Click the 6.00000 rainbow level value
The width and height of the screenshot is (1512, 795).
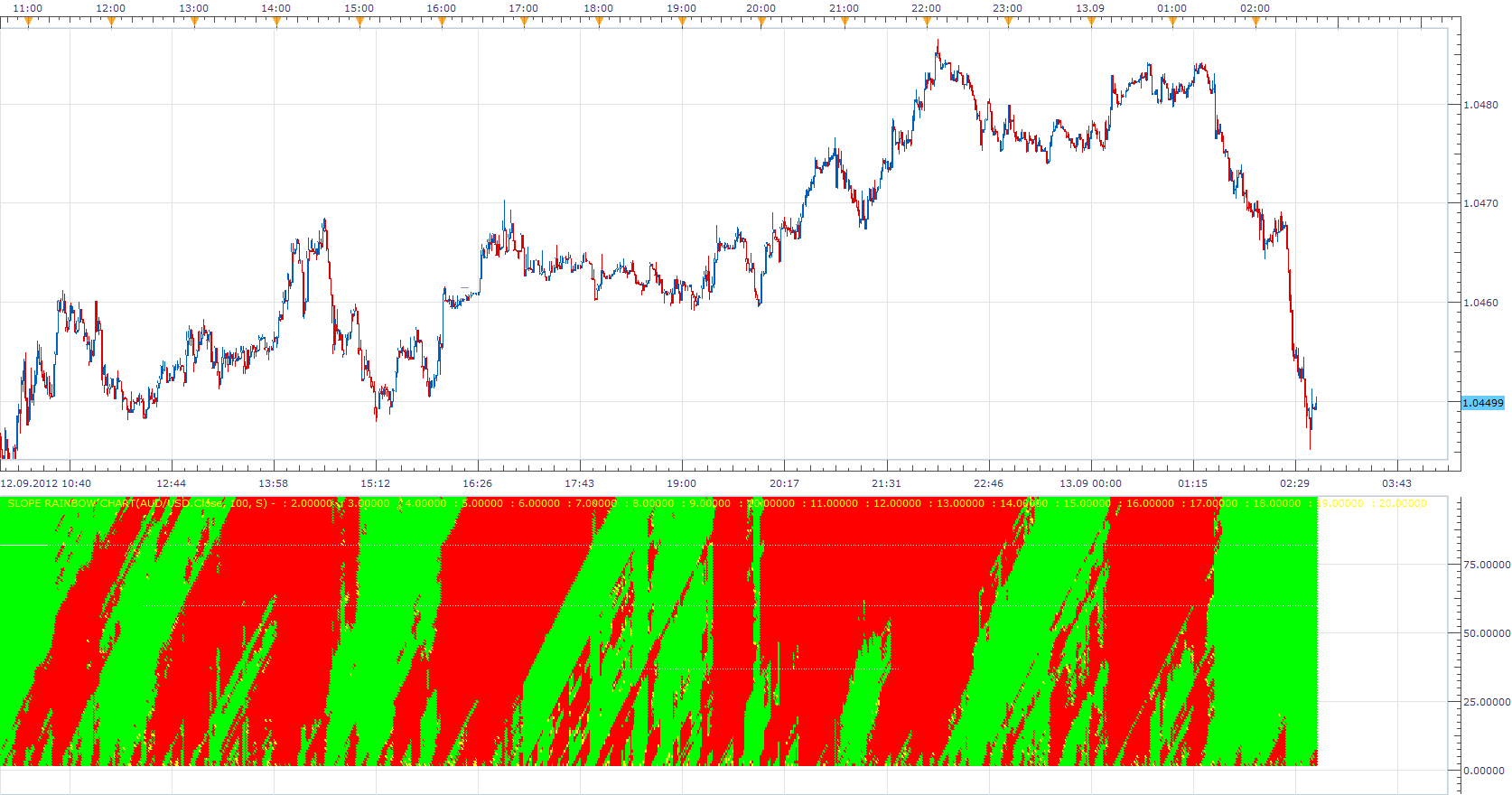pyautogui.click(x=540, y=503)
